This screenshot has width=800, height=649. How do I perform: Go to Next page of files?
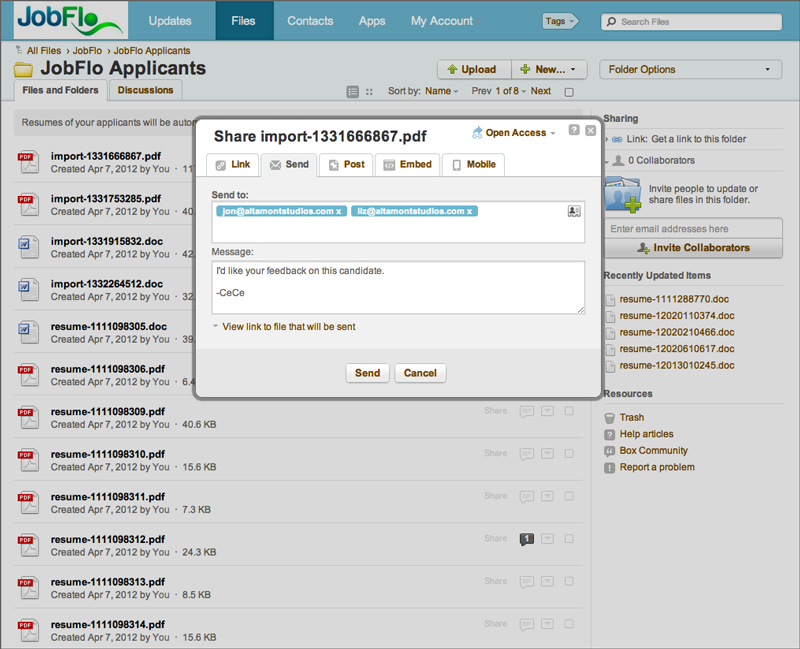[540, 91]
